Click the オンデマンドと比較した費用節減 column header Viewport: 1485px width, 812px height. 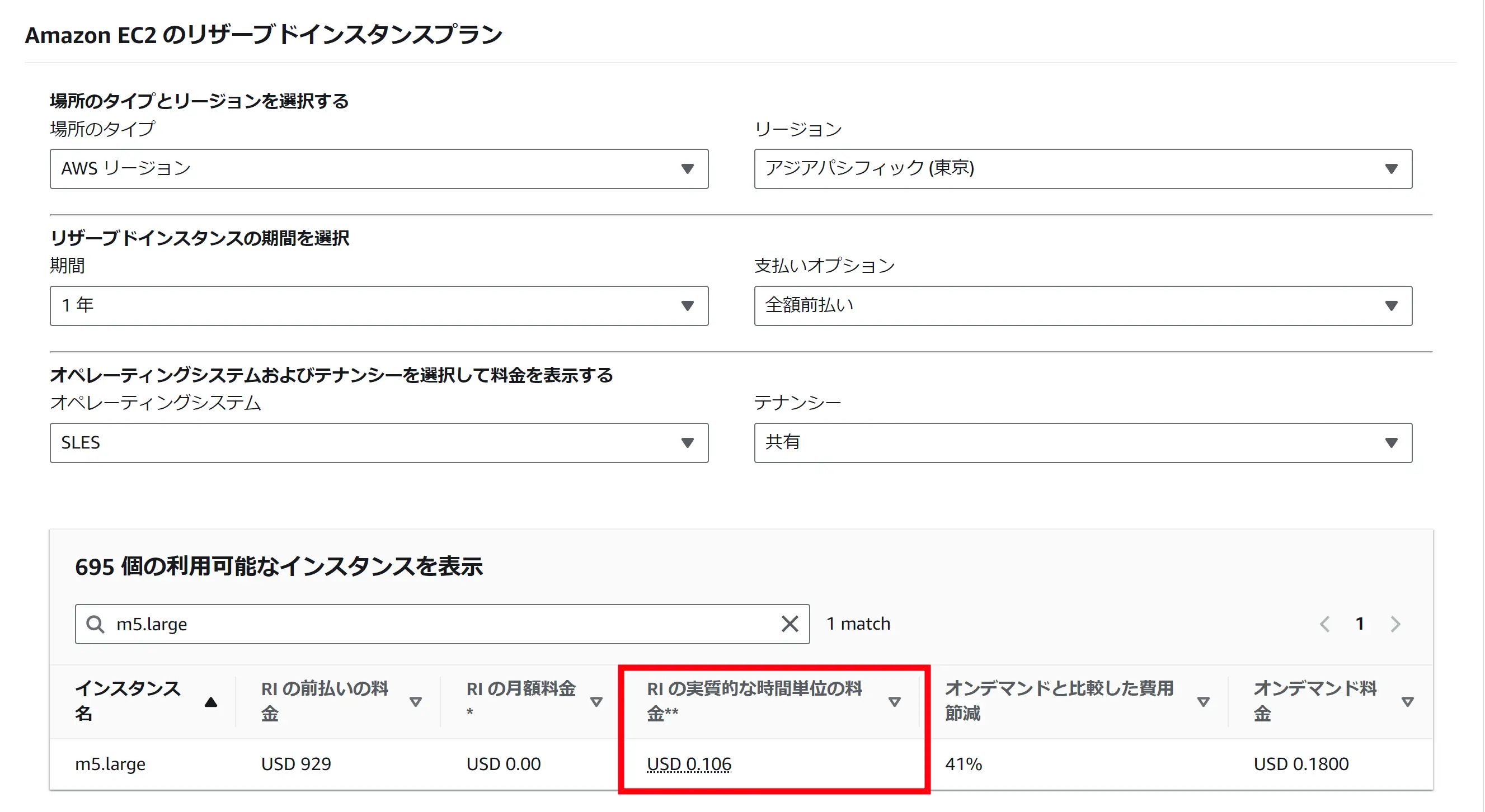pyautogui.click(x=1060, y=701)
